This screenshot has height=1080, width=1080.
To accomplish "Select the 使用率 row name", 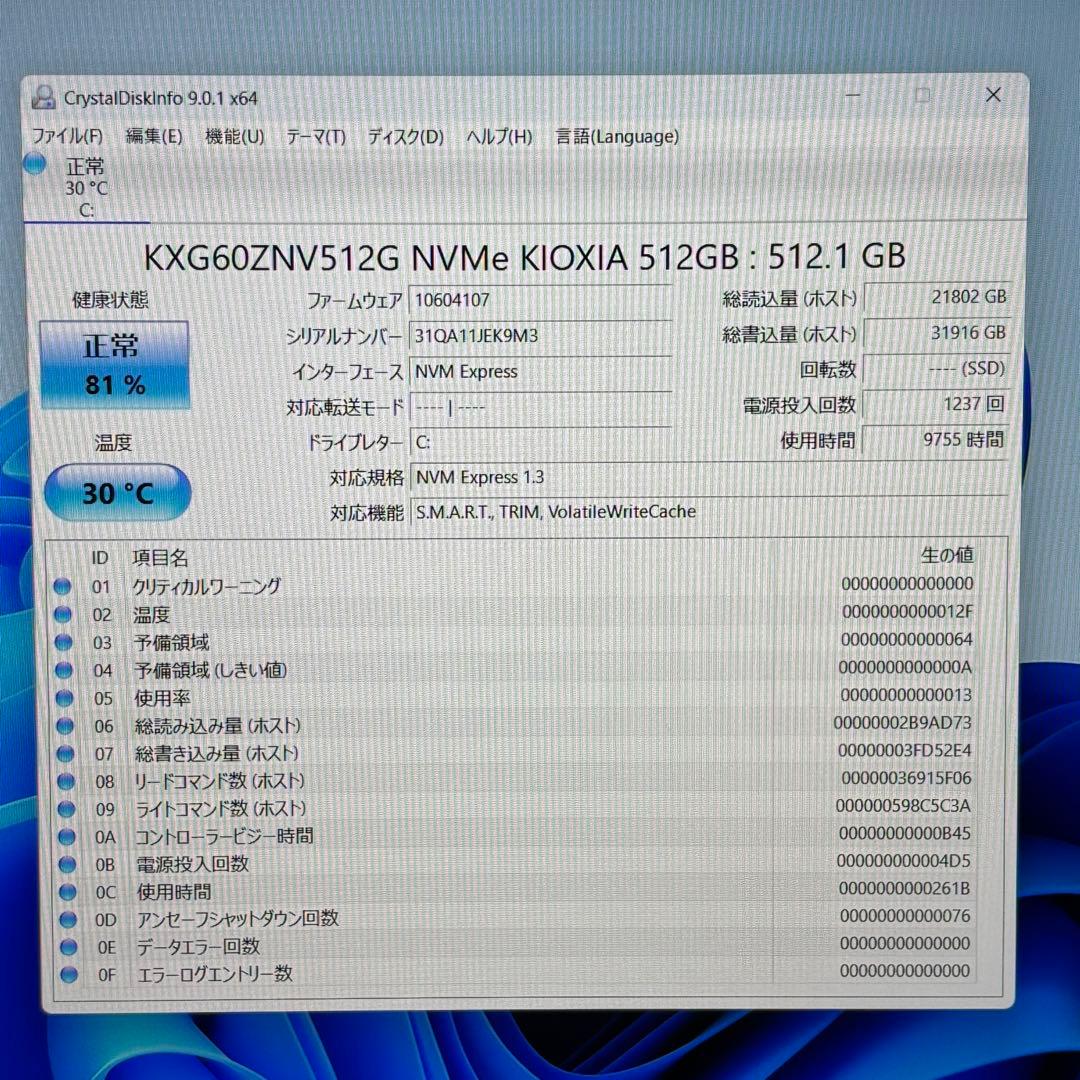I will pyautogui.click(x=163, y=698).
